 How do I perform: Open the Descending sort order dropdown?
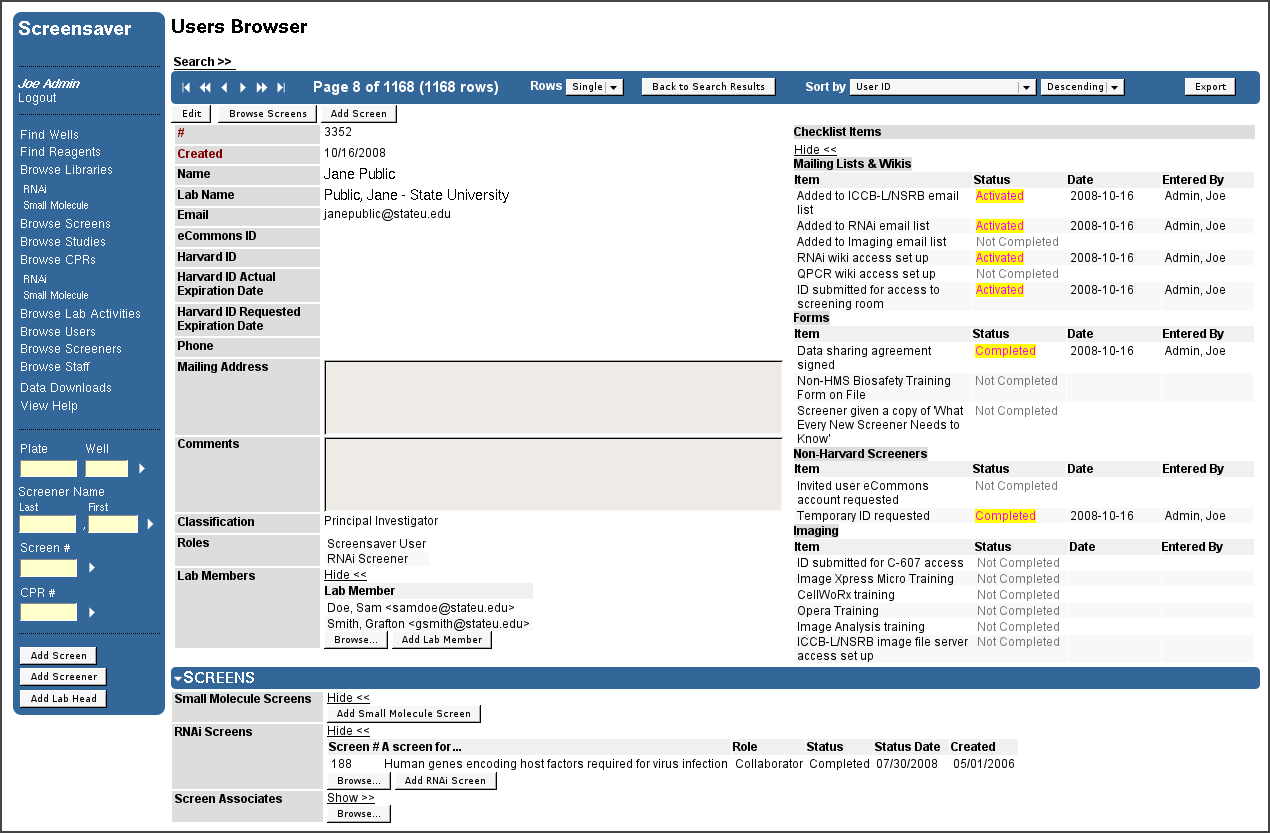click(x=1082, y=87)
